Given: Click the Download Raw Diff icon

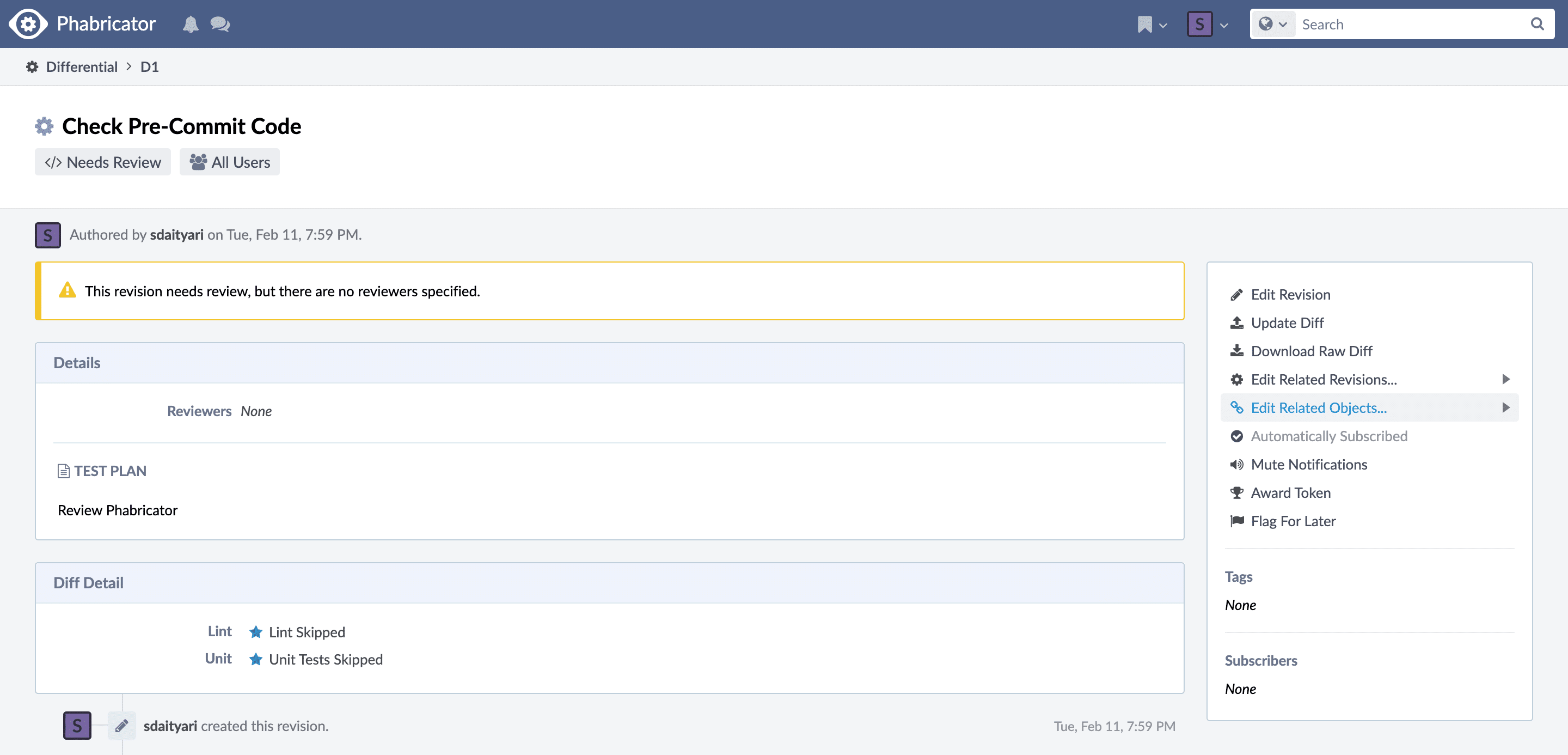Looking at the screenshot, I should (1237, 350).
